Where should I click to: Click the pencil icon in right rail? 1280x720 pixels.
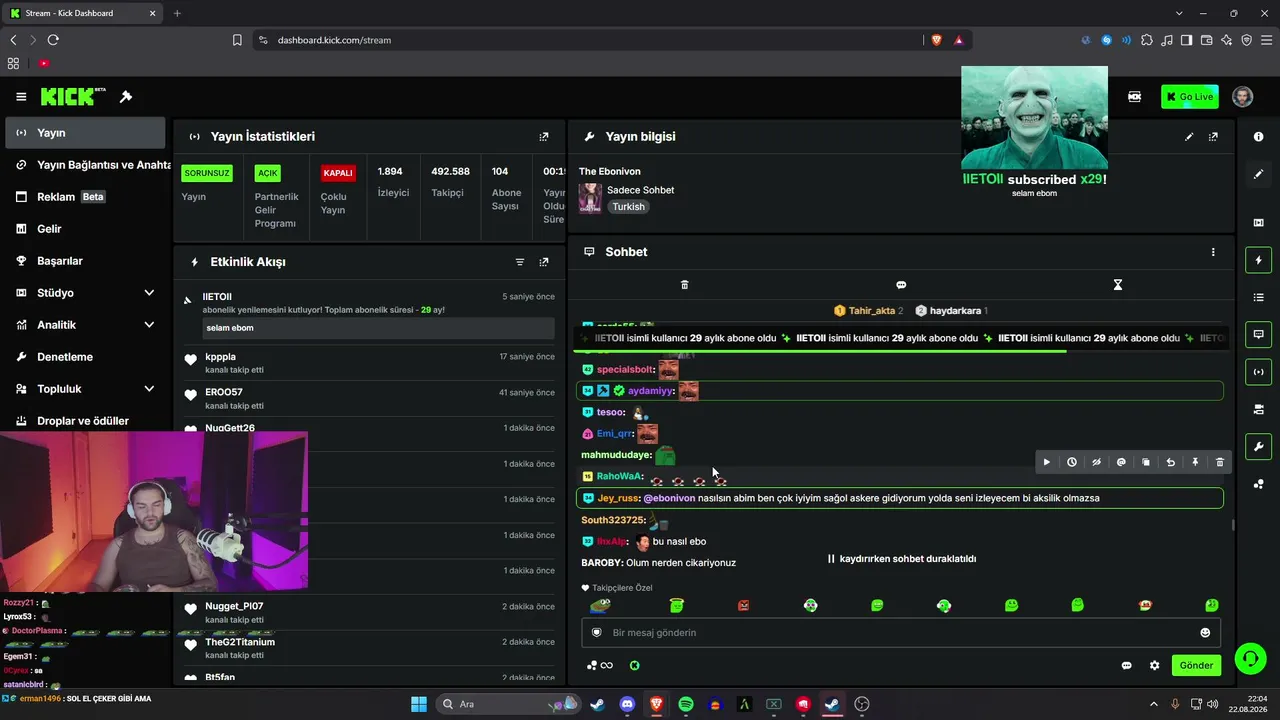[x=1258, y=174]
